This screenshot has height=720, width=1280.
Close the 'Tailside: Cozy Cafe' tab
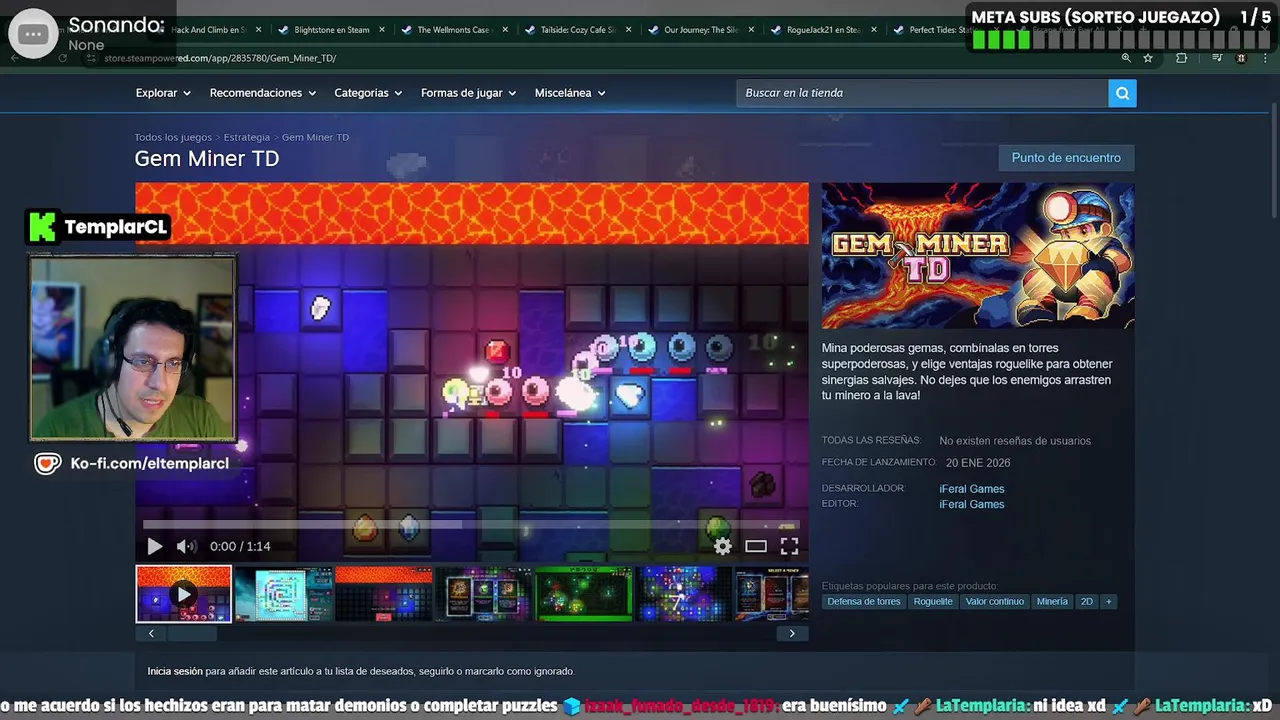click(x=629, y=30)
